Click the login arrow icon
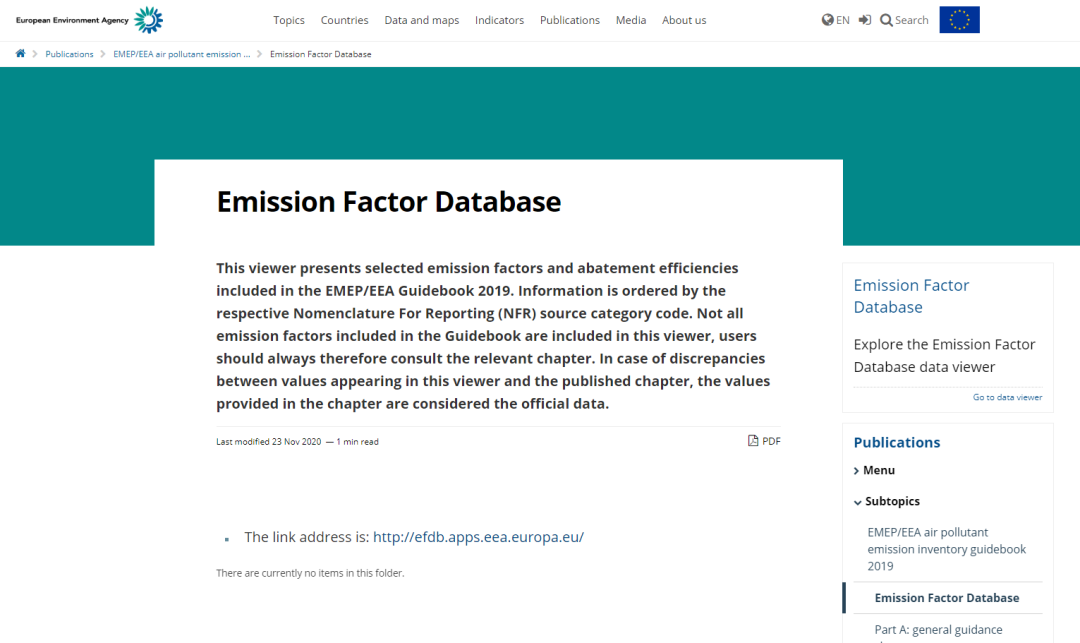The width and height of the screenshot is (1080, 643). click(x=865, y=20)
